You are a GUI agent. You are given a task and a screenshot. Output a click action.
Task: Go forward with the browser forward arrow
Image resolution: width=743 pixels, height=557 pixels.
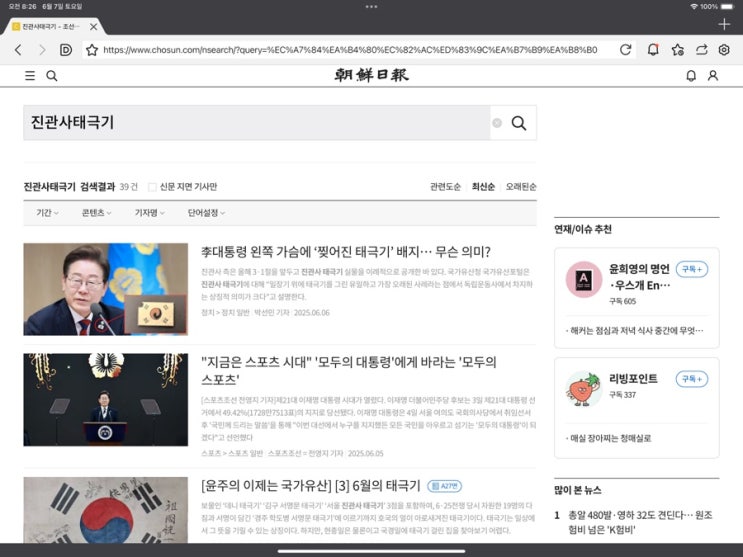[42, 50]
